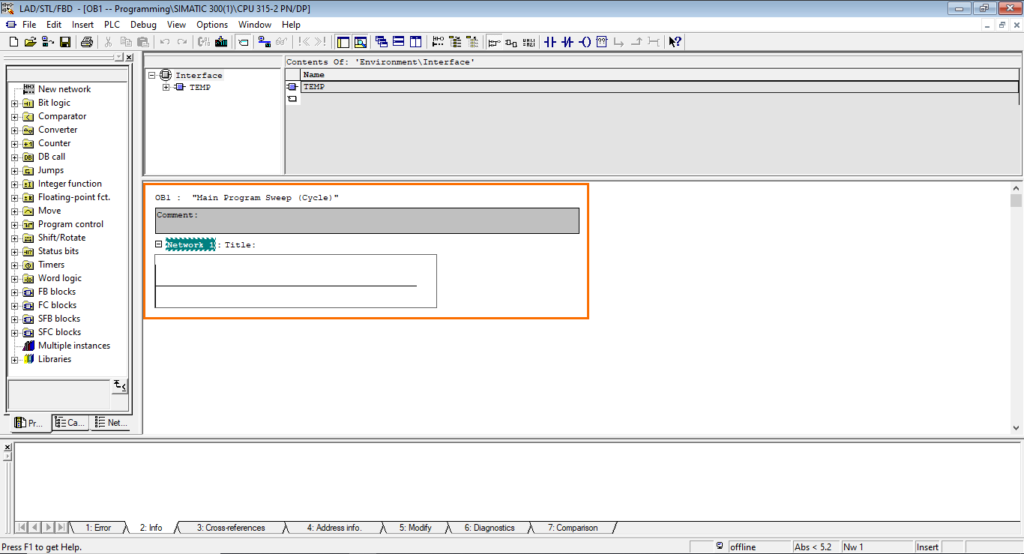
Task: Expand the Libraries folder
Action: pyautogui.click(x=14, y=359)
